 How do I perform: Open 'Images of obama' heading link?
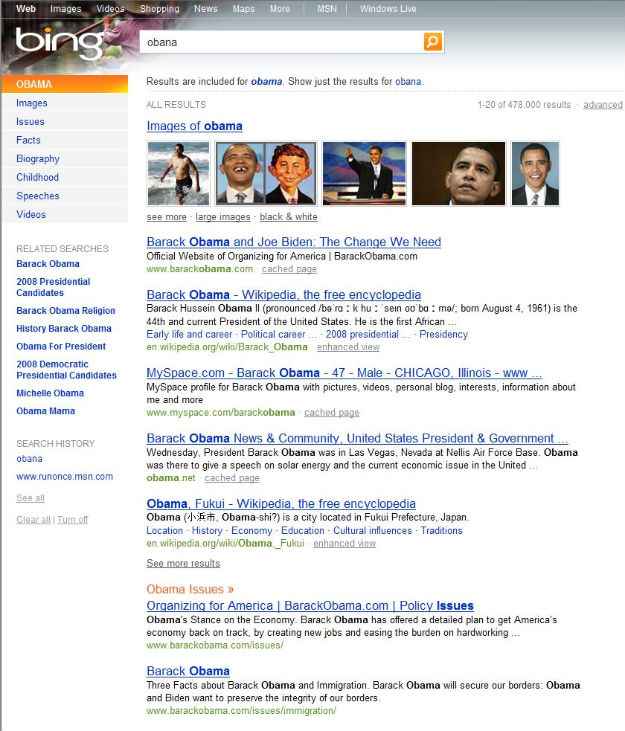(194, 126)
